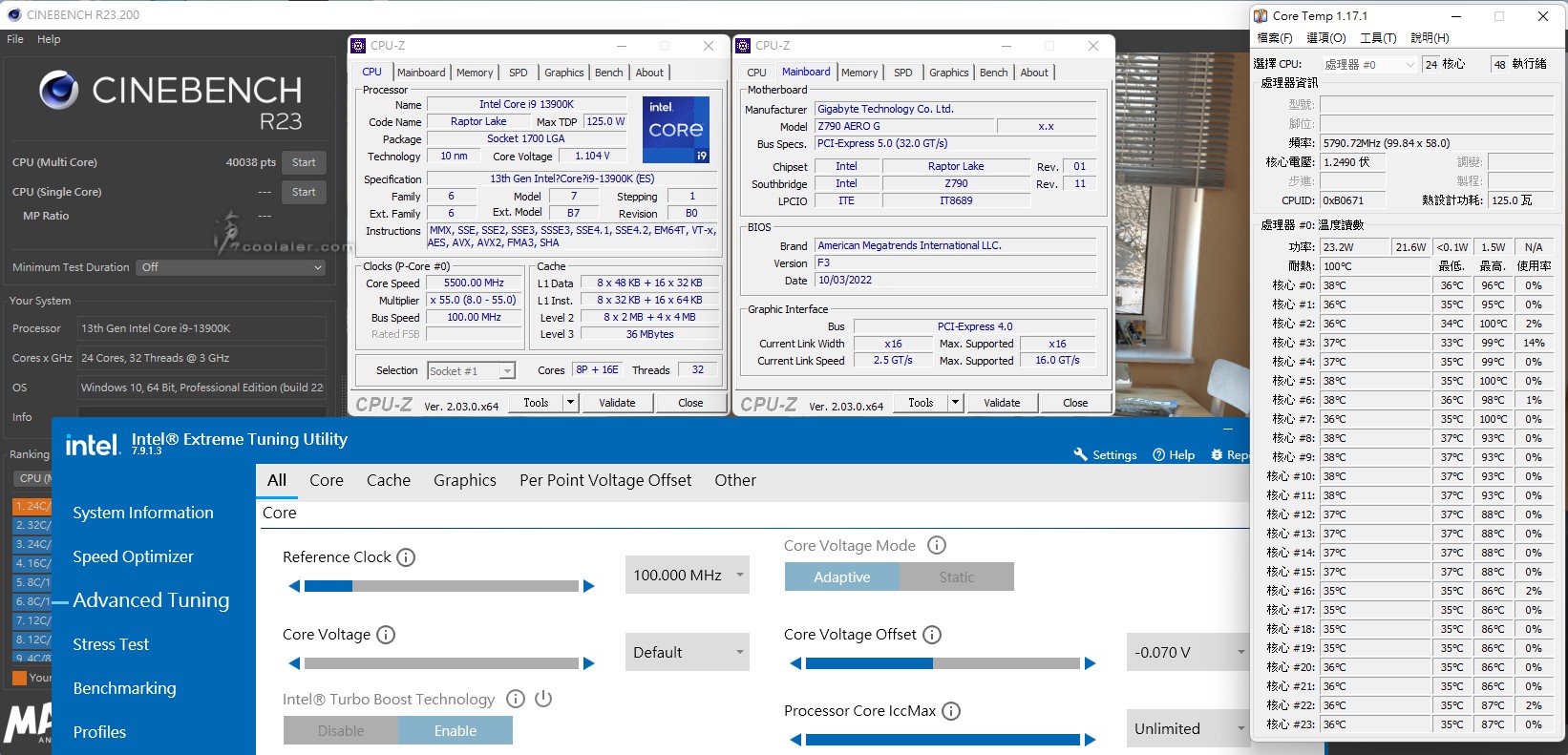
Task: Open Core Voltage Default dropdown
Action: coord(688,653)
